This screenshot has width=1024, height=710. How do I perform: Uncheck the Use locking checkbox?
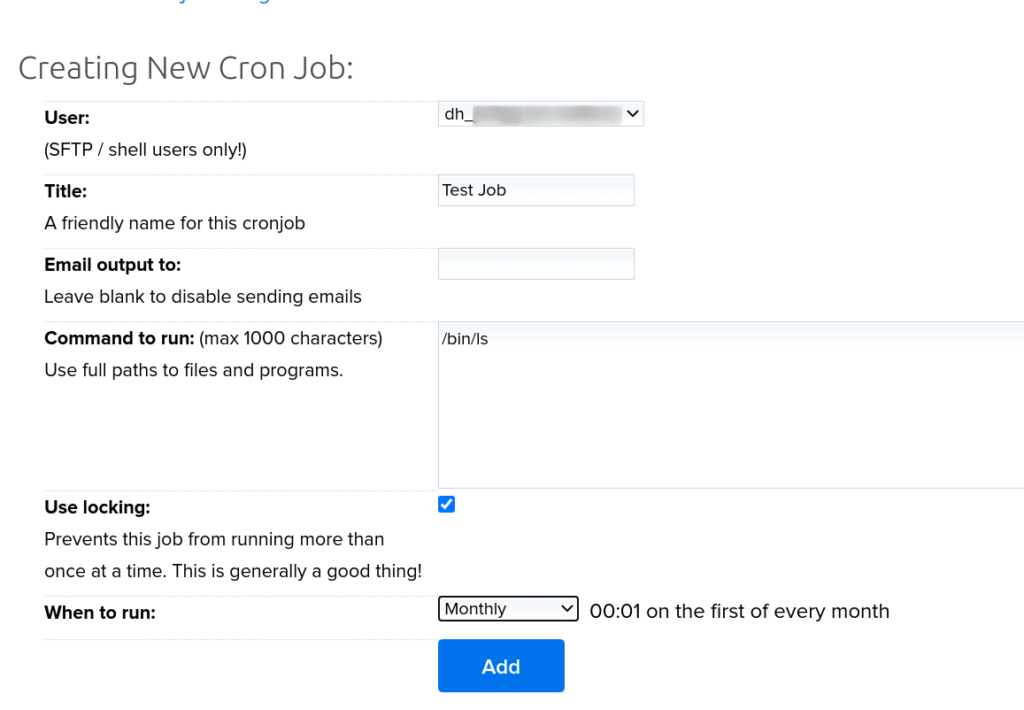pos(447,505)
